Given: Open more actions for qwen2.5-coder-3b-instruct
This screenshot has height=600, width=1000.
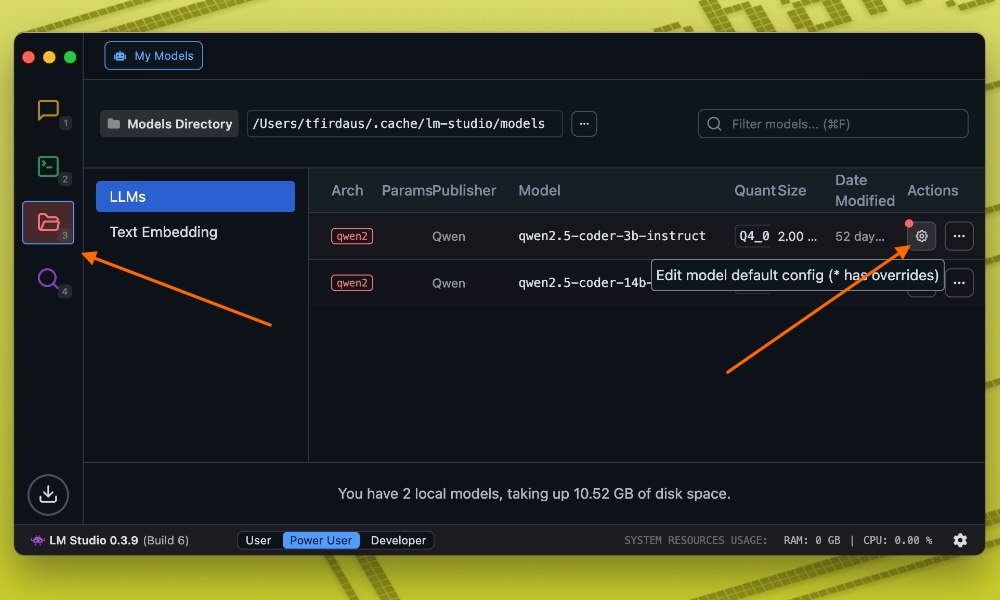Looking at the screenshot, I should 959,236.
